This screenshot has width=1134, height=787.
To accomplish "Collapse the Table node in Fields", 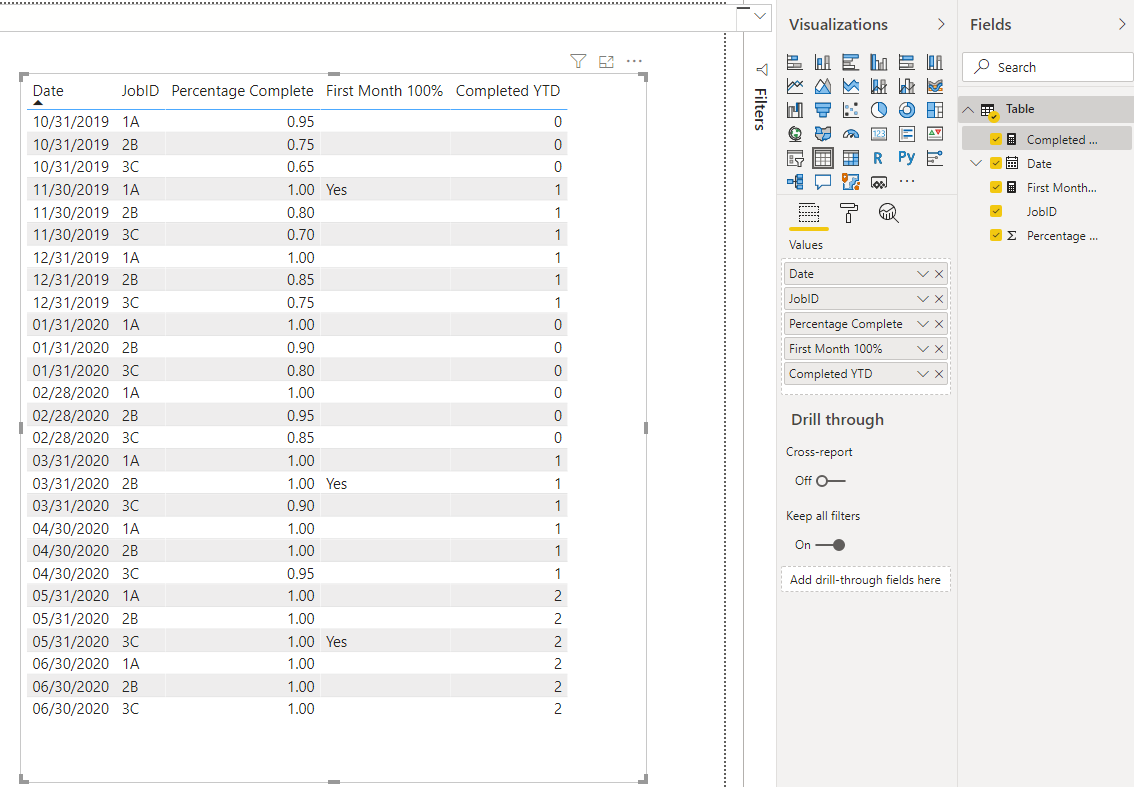I will click(968, 109).
